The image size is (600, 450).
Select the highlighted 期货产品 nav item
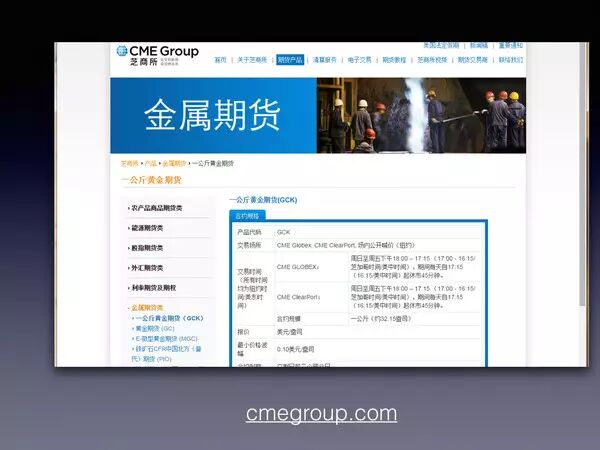pyautogui.click(x=290, y=60)
